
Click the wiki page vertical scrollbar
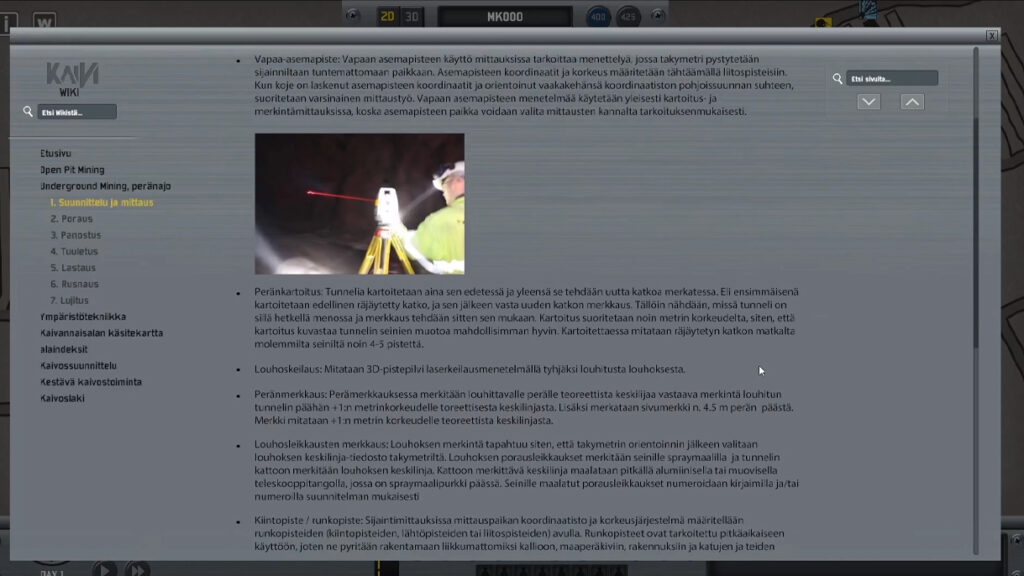pos(976,200)
